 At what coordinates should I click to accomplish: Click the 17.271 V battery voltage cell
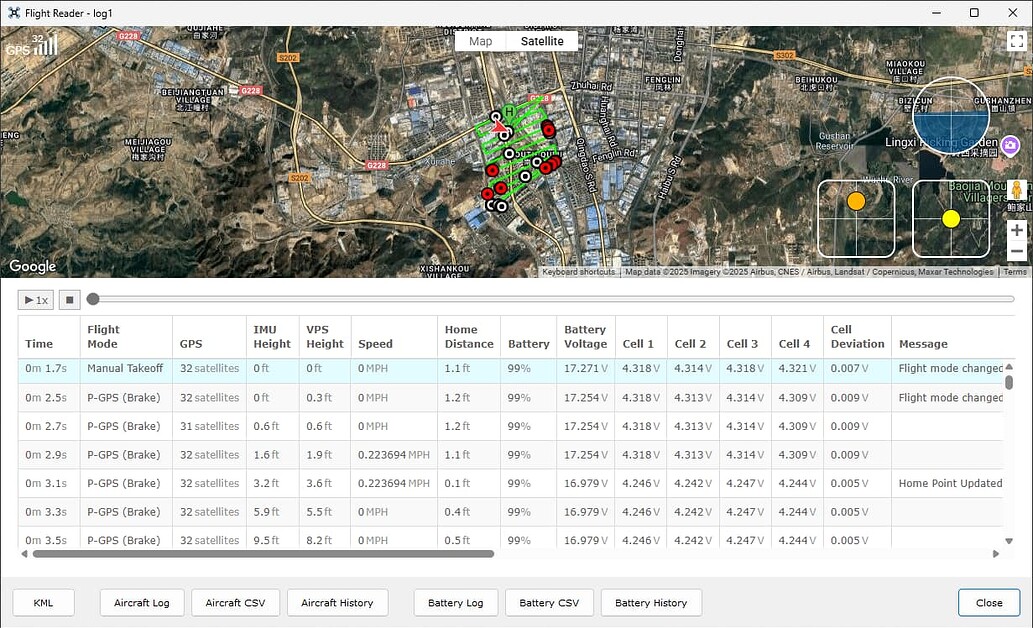pyautogui.click(x=585, y=368)
